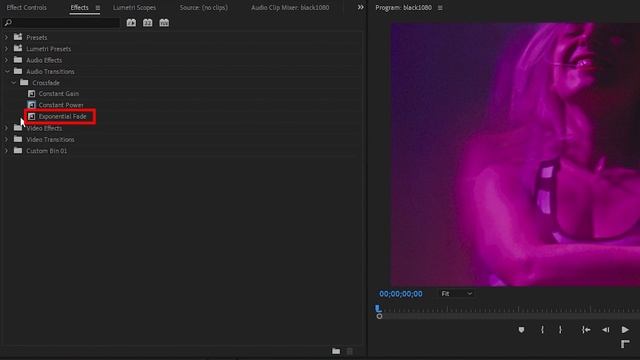This screenshot has width=640, height=360.
Task: Select the Constant Power label
Action: click(x=61, y=105)
